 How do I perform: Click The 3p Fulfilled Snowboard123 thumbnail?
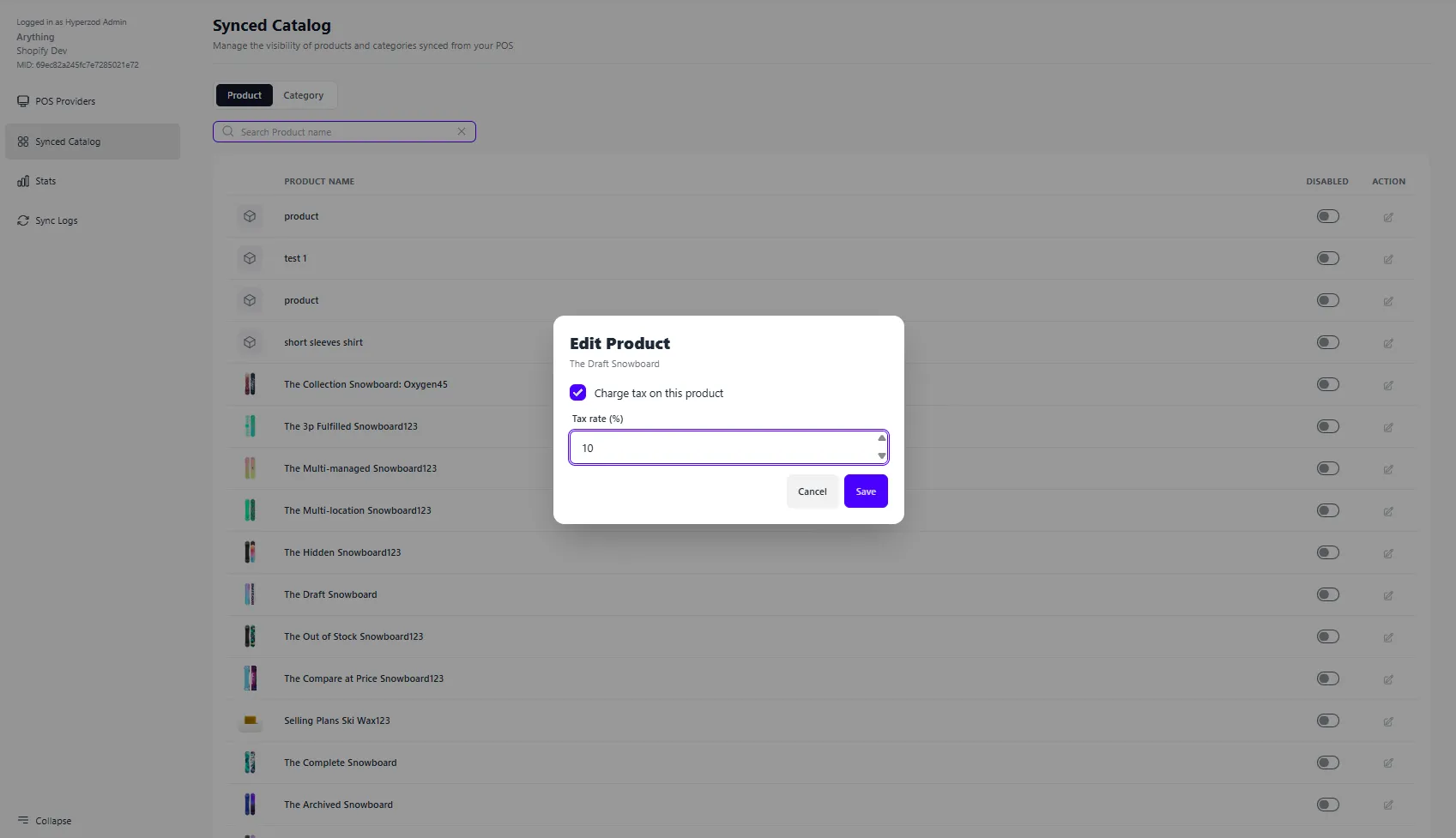coord(250,426)
